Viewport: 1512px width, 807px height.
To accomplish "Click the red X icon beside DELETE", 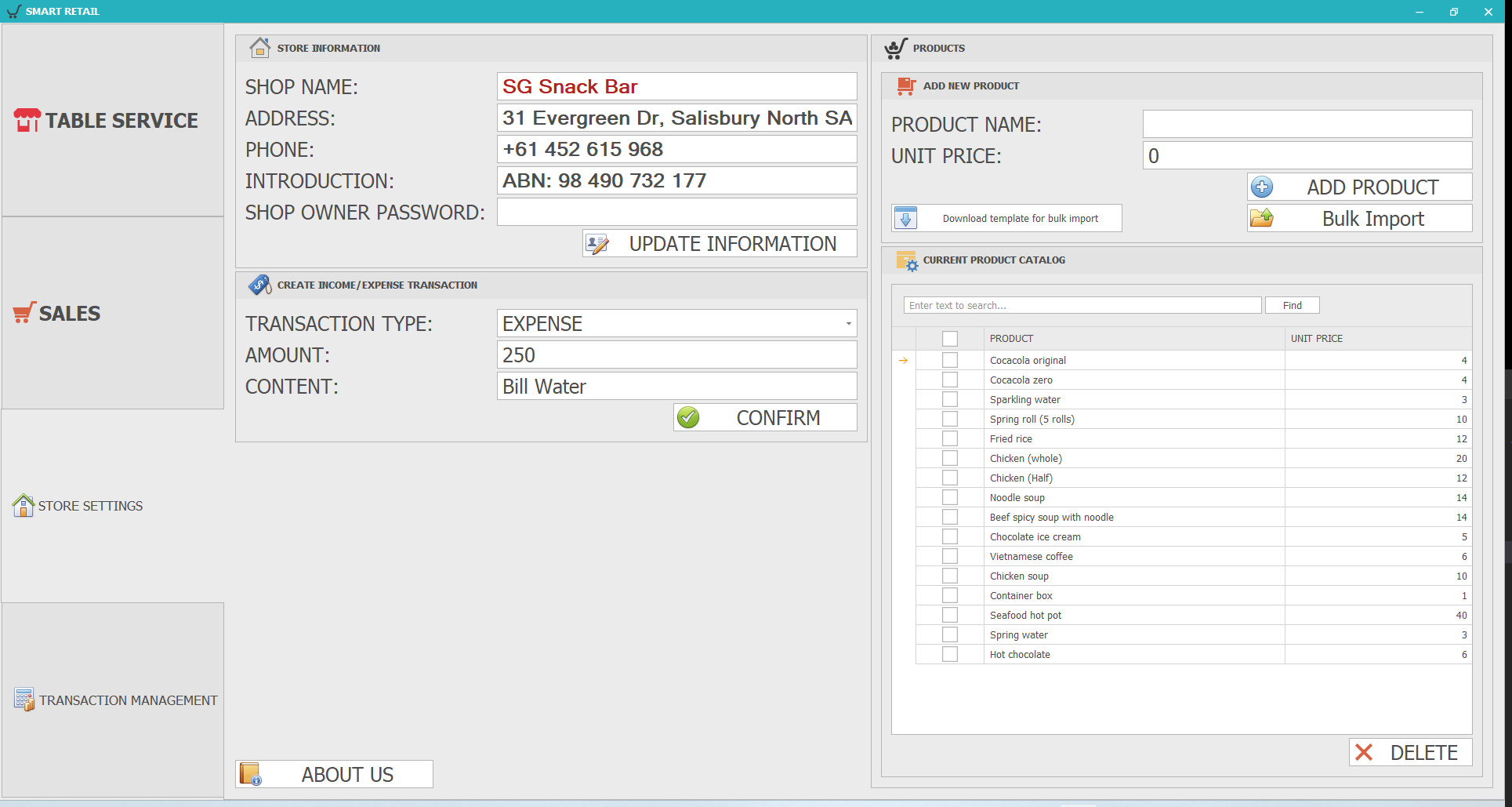I will click(1364, 752).
